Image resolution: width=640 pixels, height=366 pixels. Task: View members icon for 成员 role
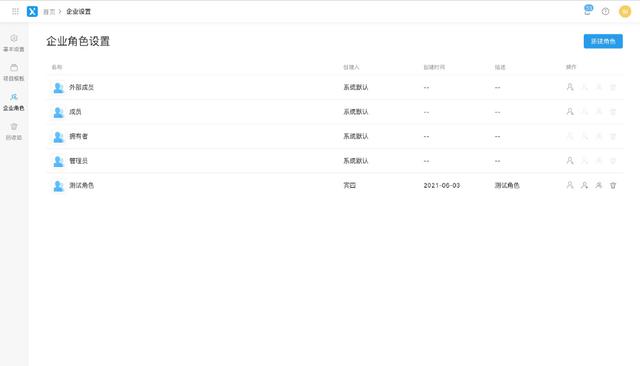(570, 111)
